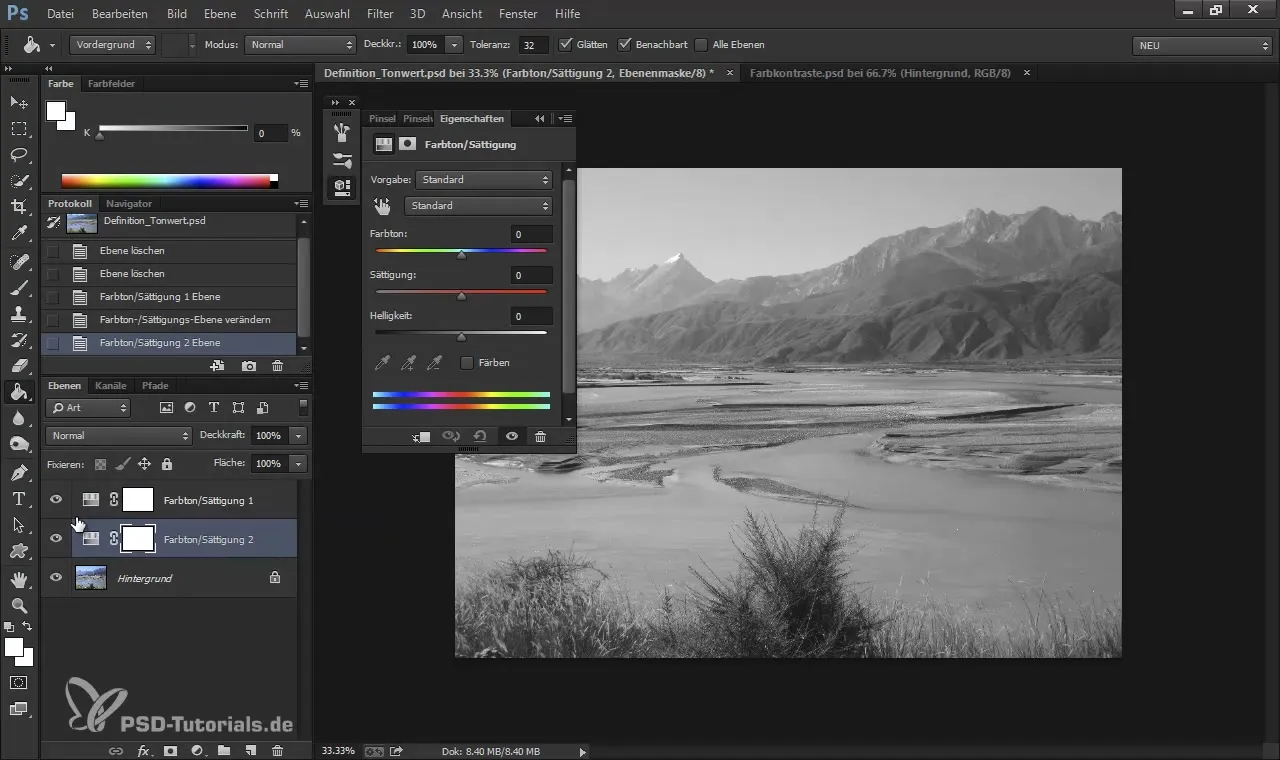Select the Blur tool
This screenshot has width=1280, height=760.
pyautogui.click(x=19, y=418)
